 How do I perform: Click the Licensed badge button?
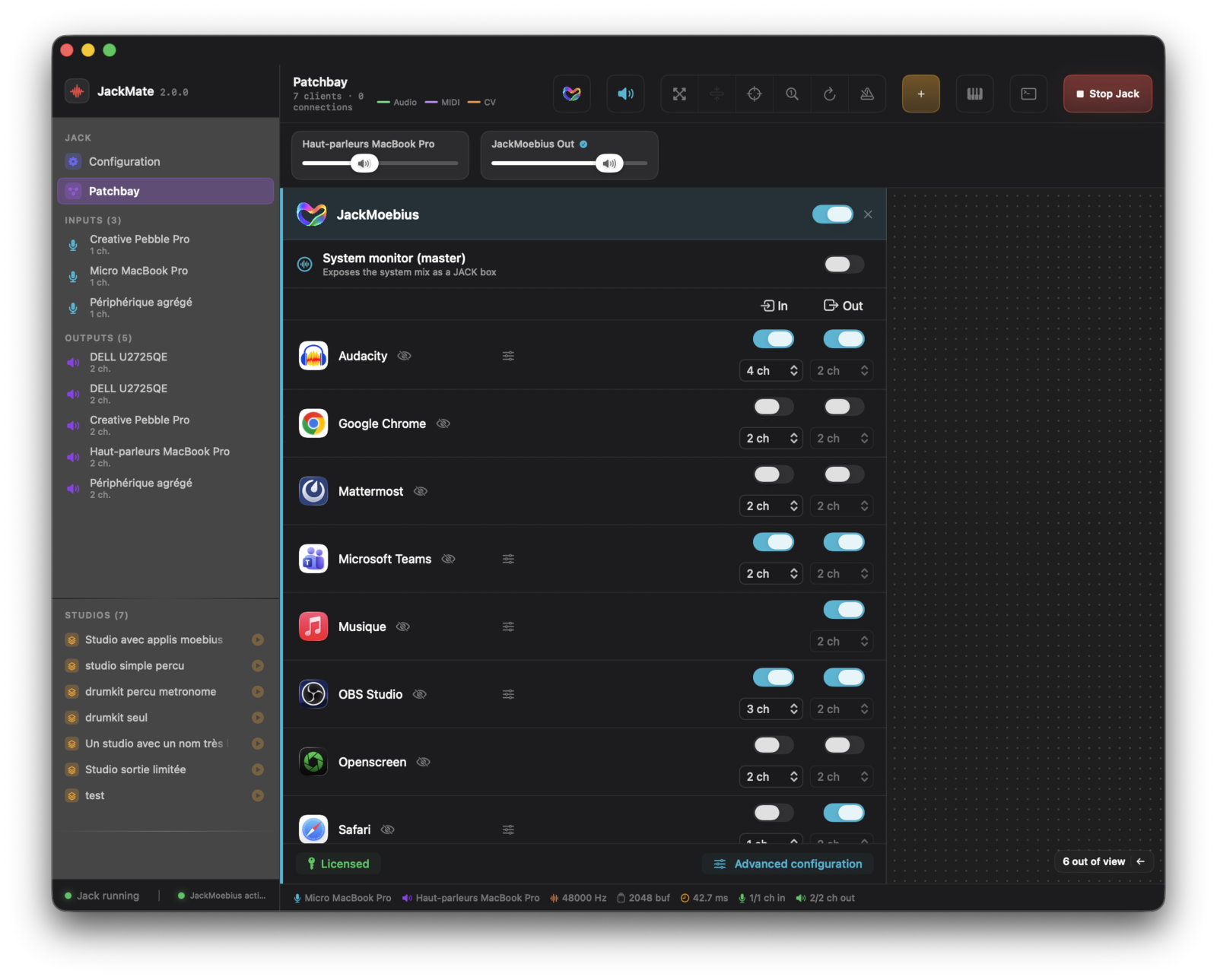338,864
